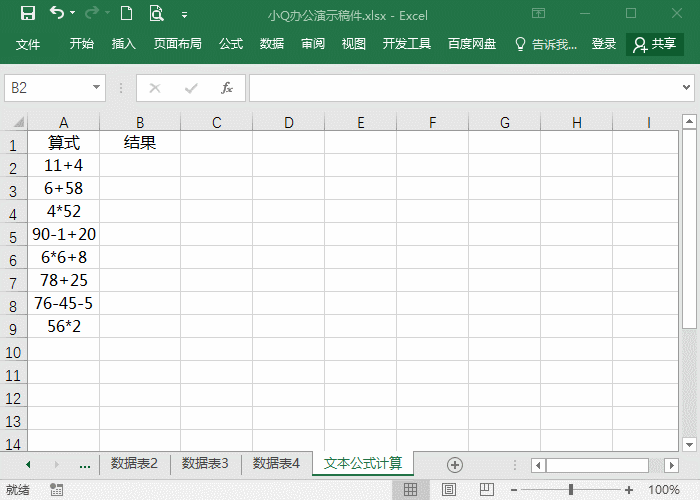Click the 登录 sign-in link
The width and height of the screenshot is (700, 500).
(x=604, y=44)
